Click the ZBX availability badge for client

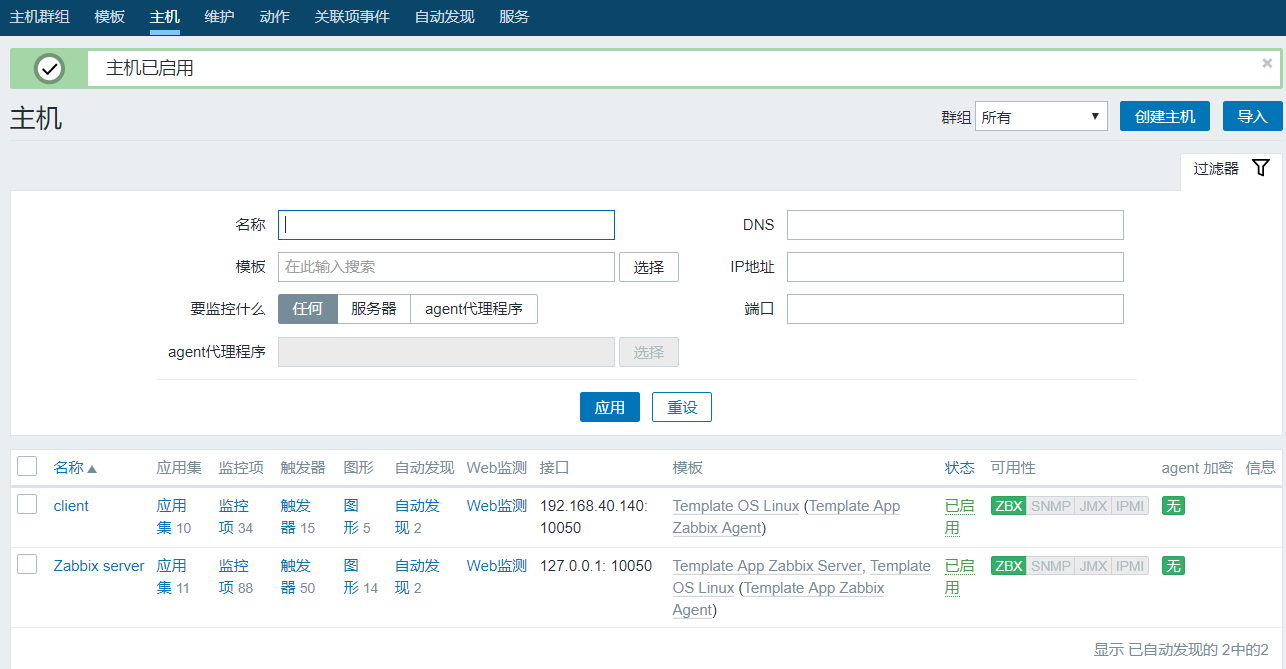(x=1009, y=506)
